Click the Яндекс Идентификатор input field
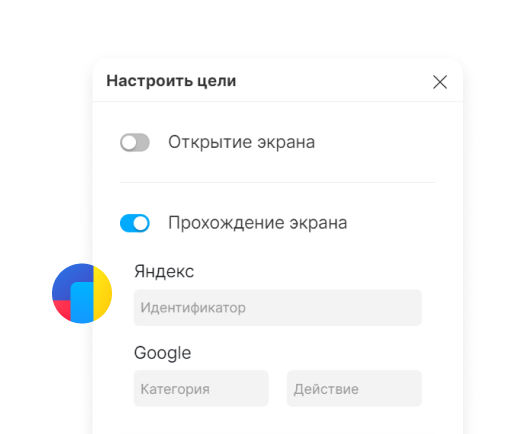The image size is (523, 434). point(278,308)
